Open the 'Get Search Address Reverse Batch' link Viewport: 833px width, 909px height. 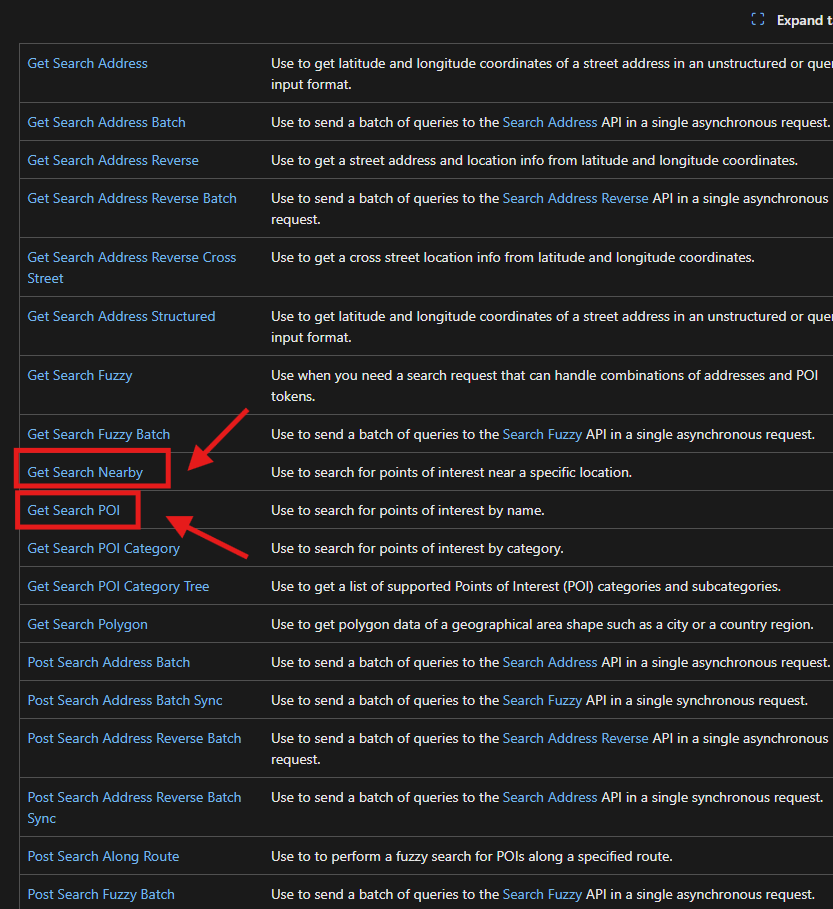pyautogui.click(x=132, y=198)
